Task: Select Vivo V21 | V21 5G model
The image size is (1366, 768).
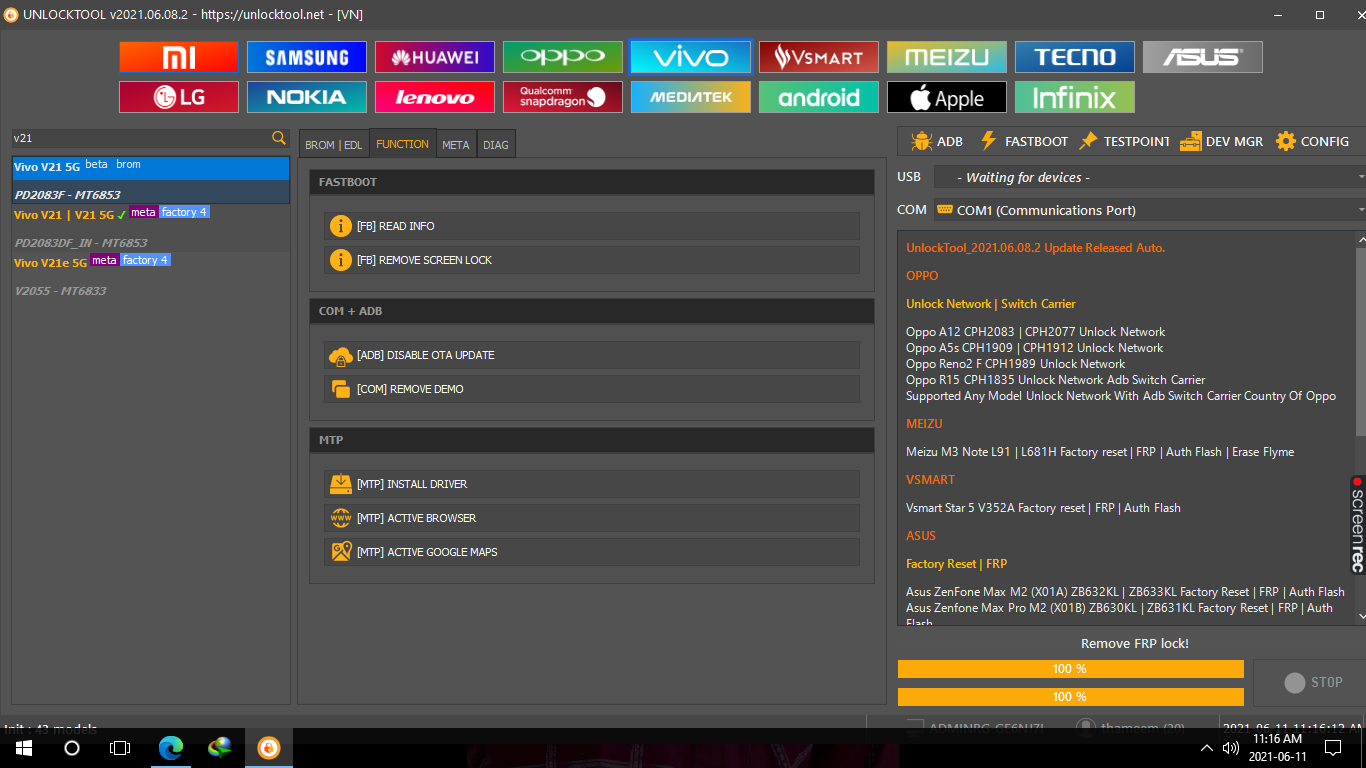Action: (151, 228)
